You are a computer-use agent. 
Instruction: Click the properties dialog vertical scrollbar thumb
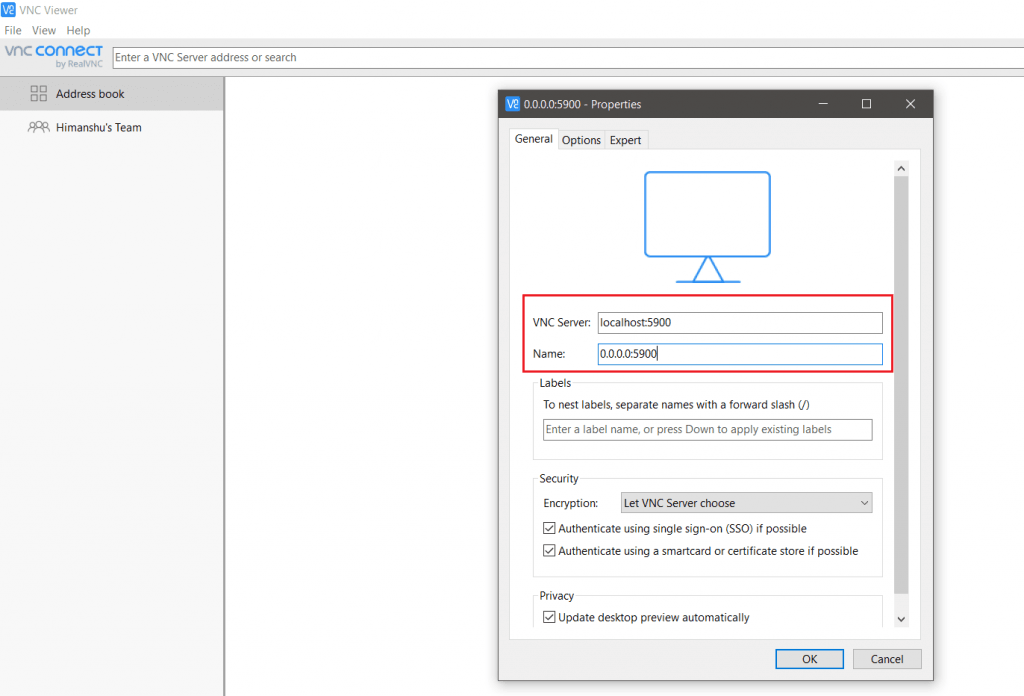point(901,385)
